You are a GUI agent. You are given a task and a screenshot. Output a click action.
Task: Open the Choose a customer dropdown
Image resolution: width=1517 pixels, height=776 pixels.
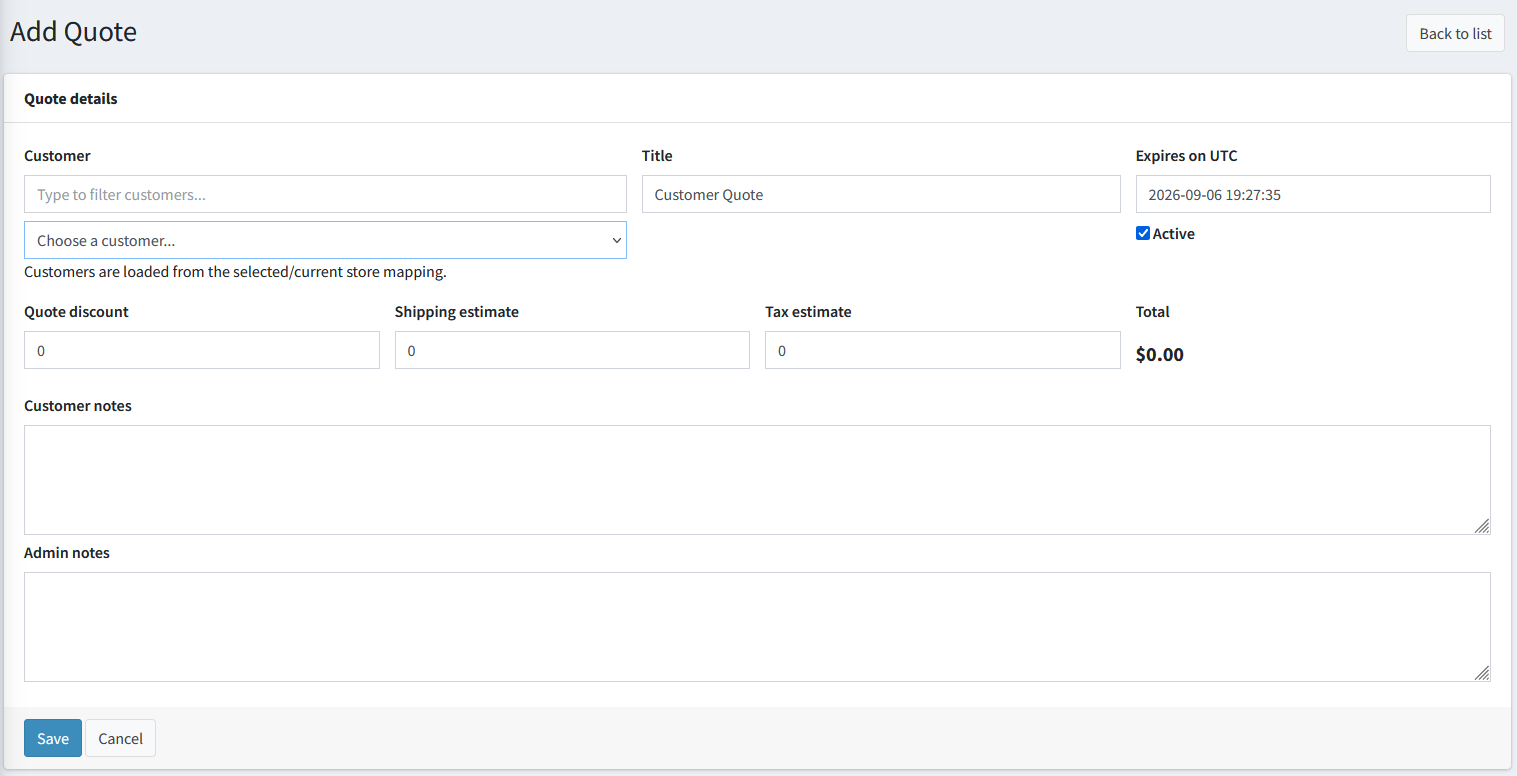325,240
